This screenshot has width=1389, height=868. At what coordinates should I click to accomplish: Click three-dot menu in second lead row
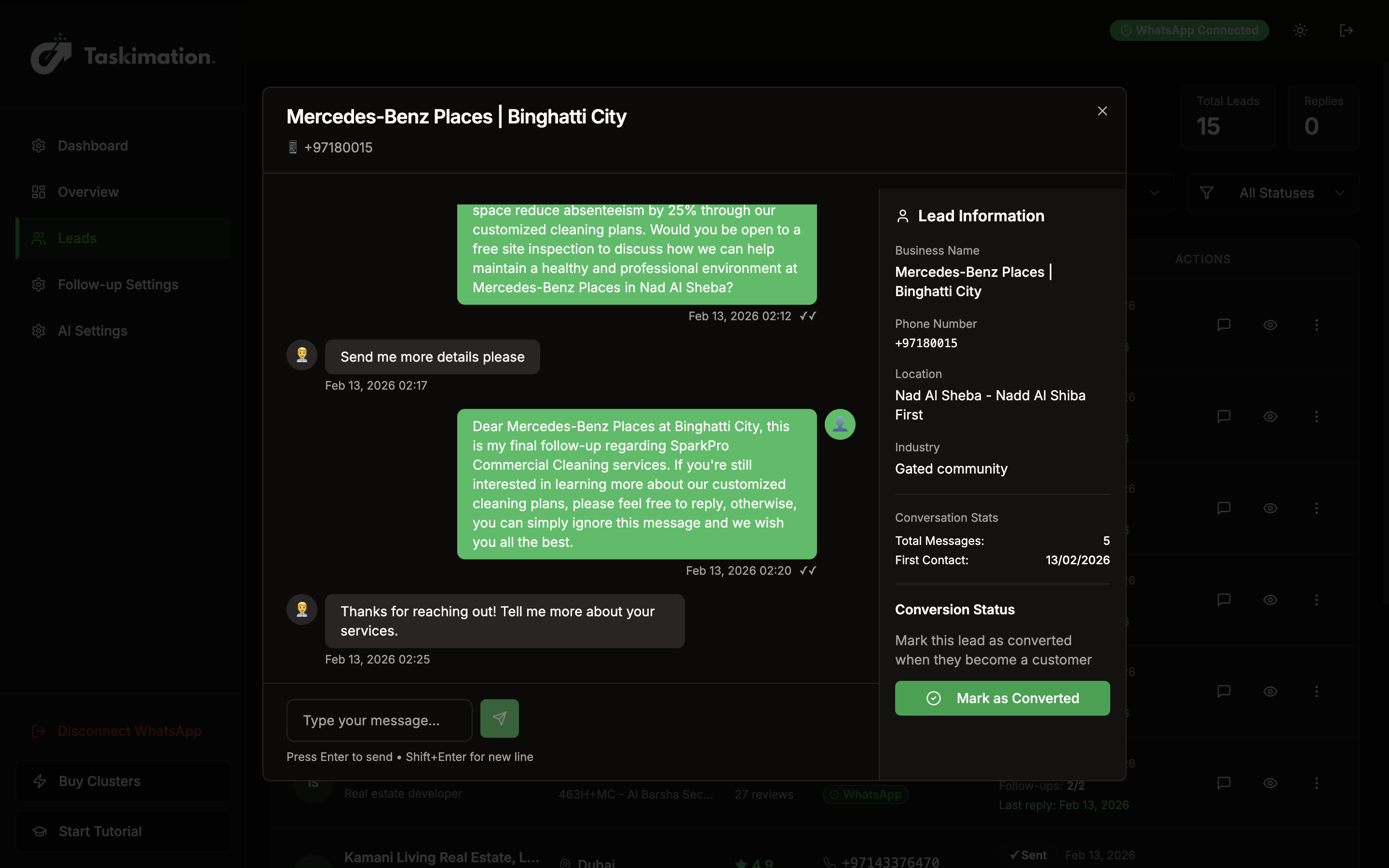(x=1316, y=416)
